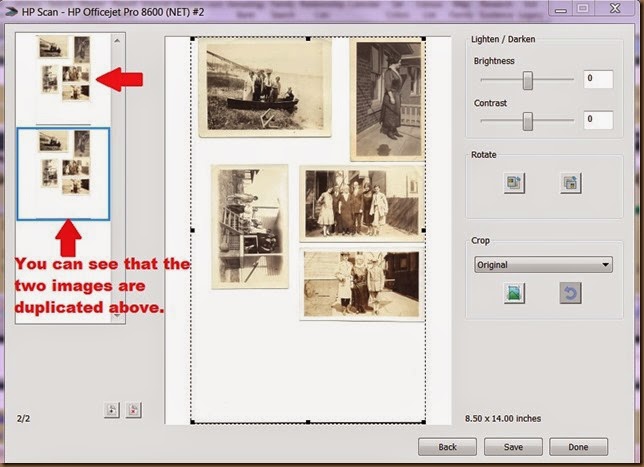Click the Contrast value field
The width and height of the screenshot is (644, 467).
tap(598, 120)
